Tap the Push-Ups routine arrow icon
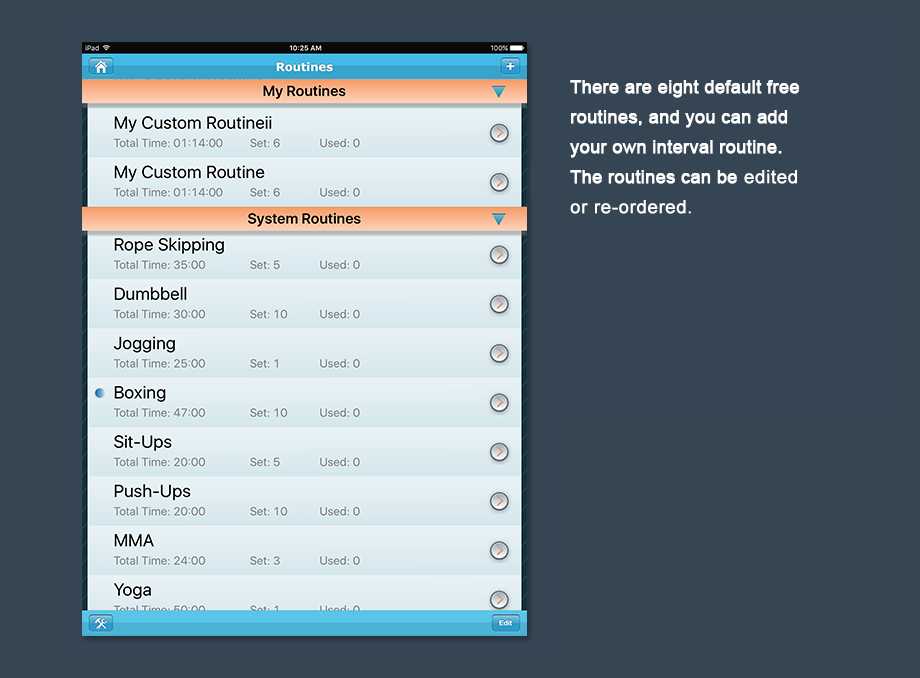The height and width of the screenshot is (678, 920). coord(499,501)
